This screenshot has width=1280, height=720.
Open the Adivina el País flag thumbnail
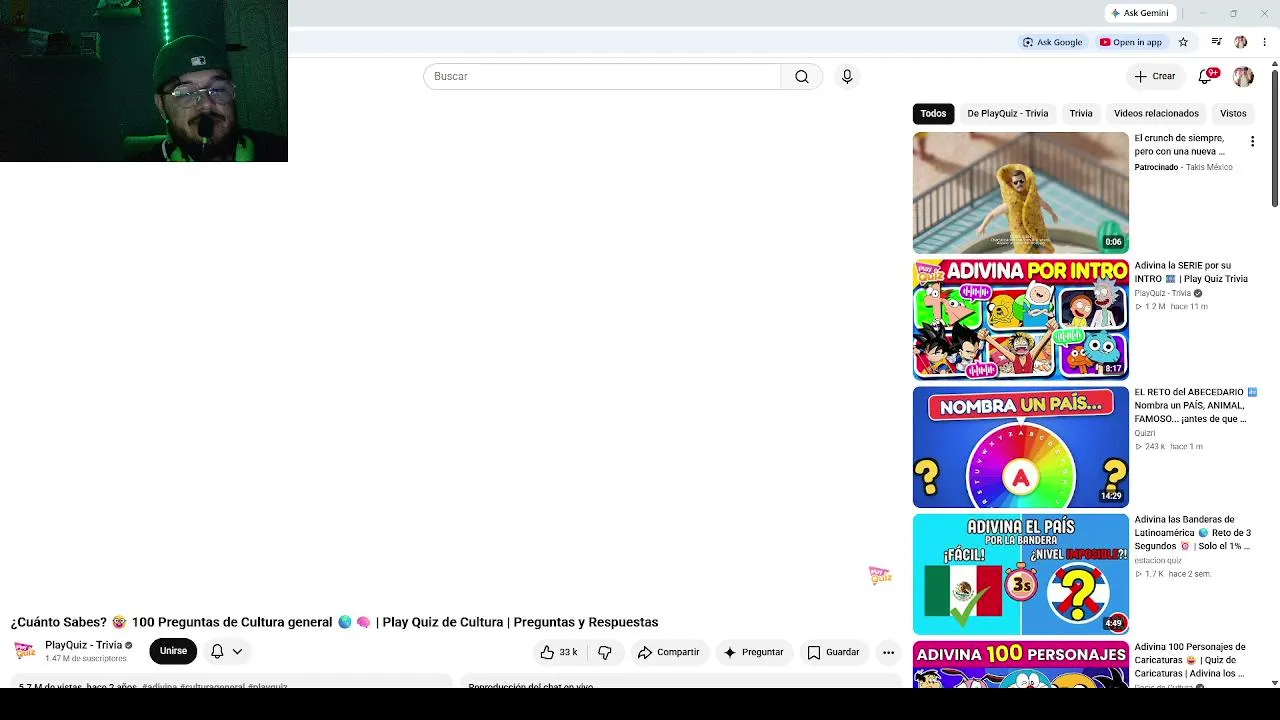(1021, 574)
